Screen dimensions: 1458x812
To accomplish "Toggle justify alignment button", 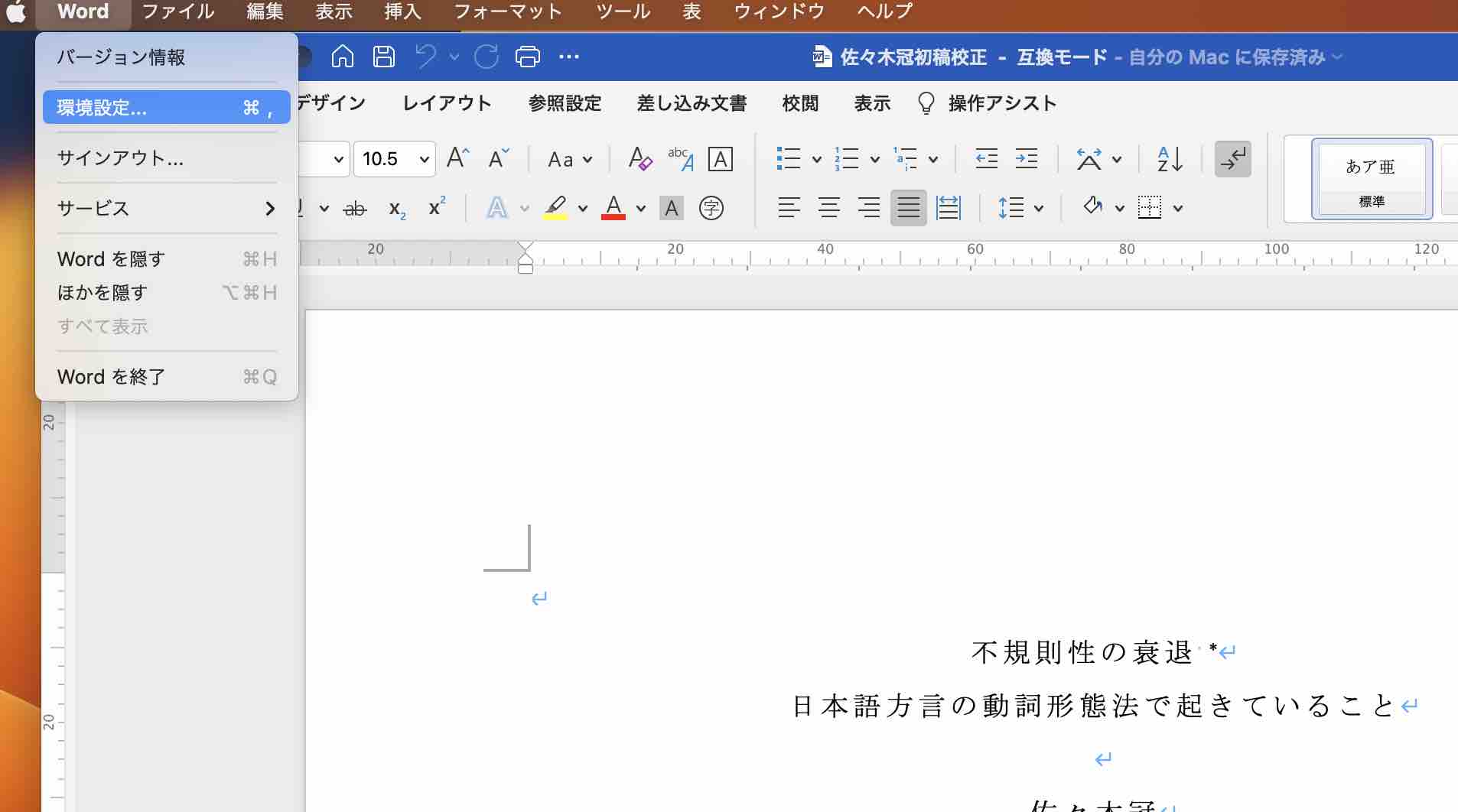I will [909, 207].
